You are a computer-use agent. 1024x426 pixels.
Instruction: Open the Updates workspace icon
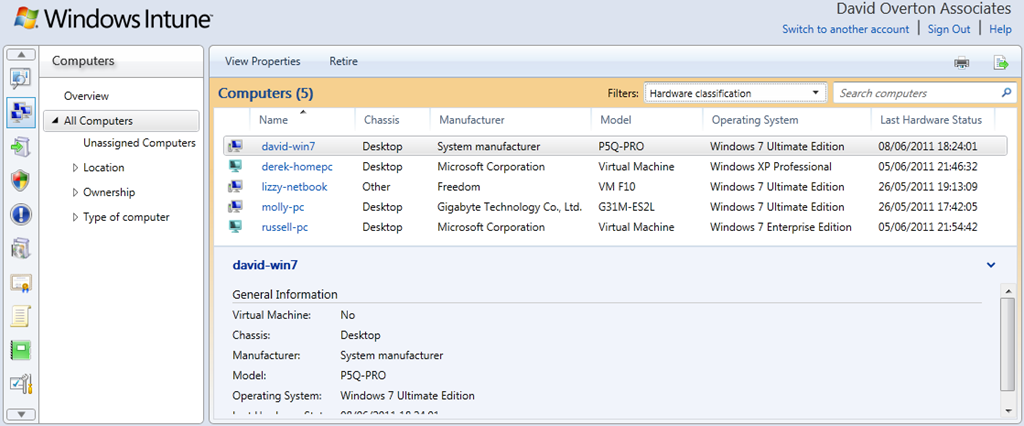pos(21,147)
